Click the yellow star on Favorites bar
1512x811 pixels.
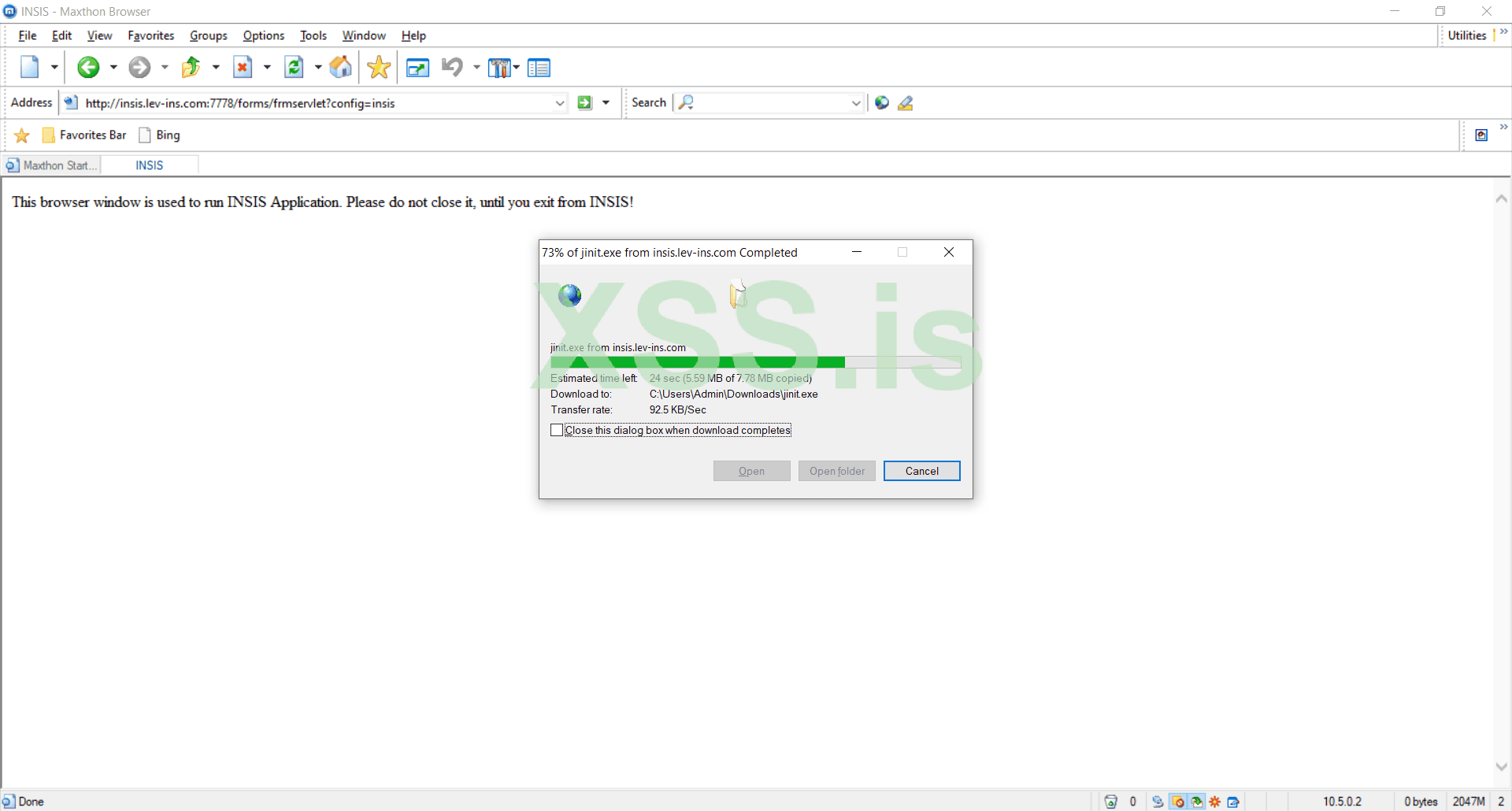click(x=22, y=135)
